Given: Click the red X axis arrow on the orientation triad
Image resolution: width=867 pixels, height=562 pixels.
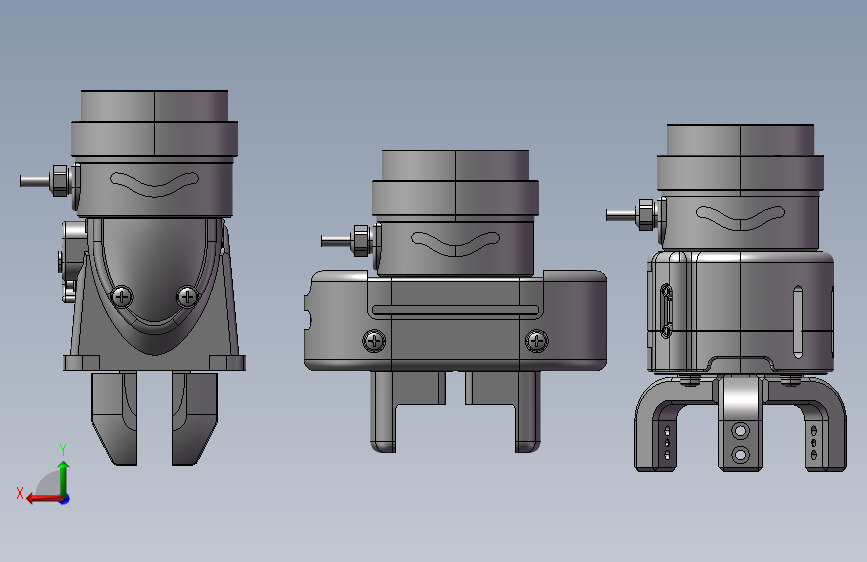Looking at the screenshot, I should point(43,499).
